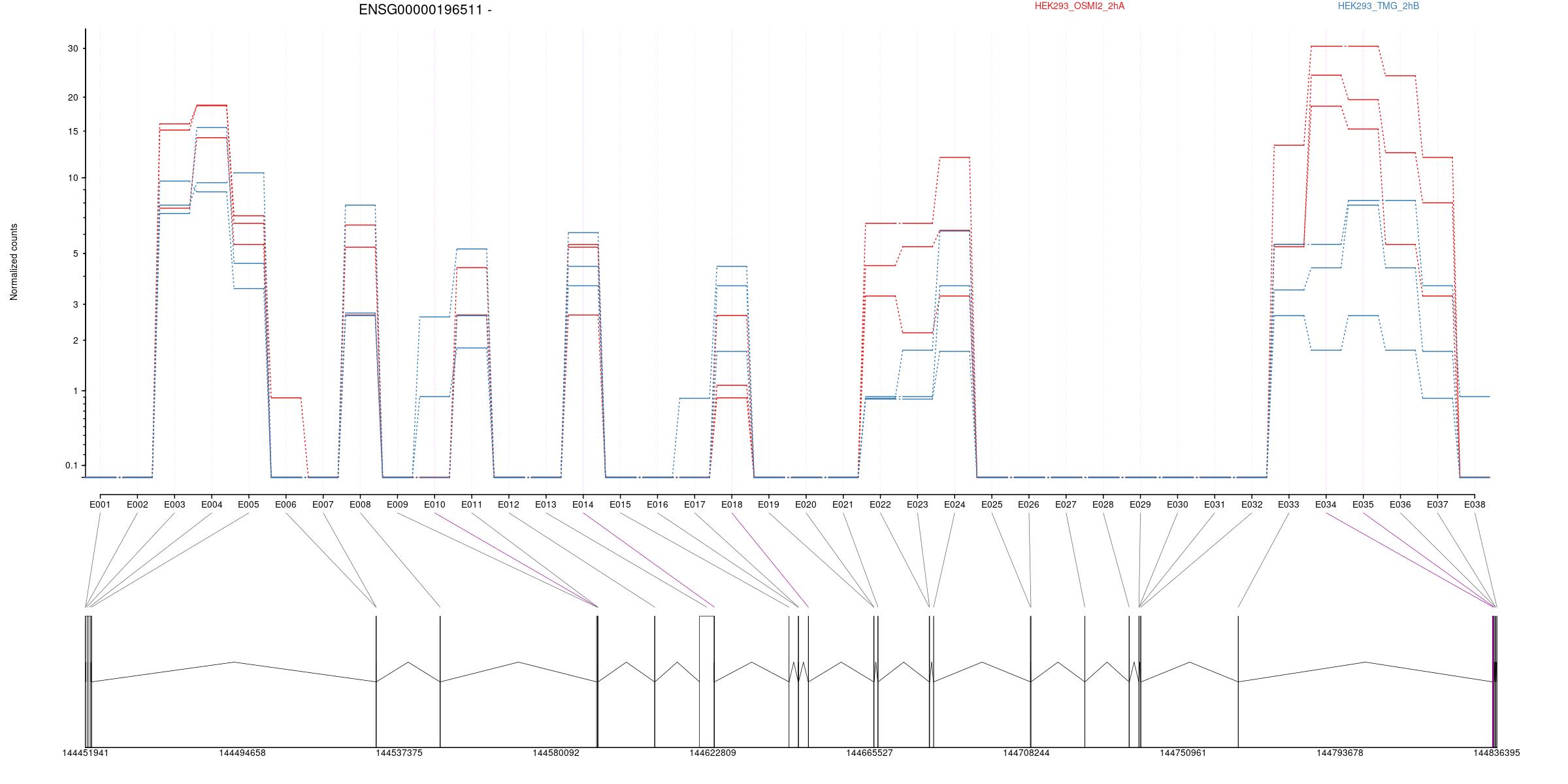Click exon label E018
The width and height of the screenshot is (1568, 784).
tap(732, 504)
